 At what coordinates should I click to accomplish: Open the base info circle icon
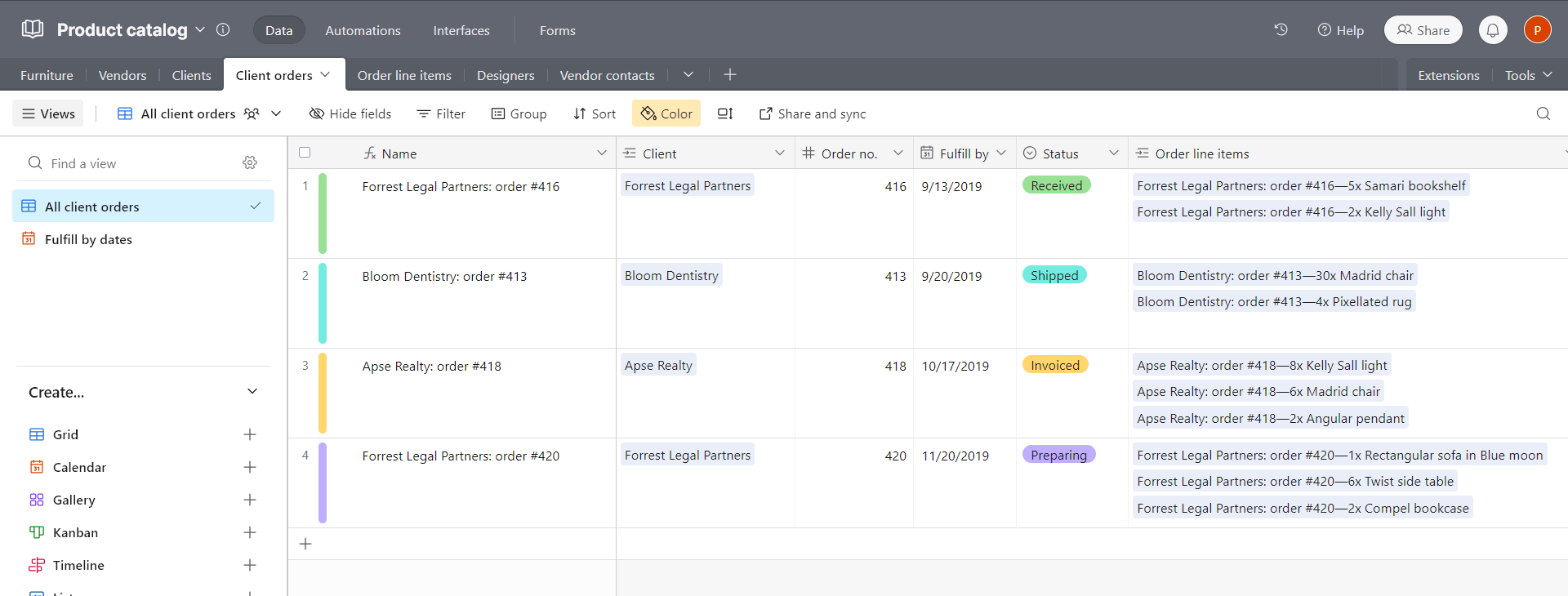pyautogui.click(x=223, y=29)
